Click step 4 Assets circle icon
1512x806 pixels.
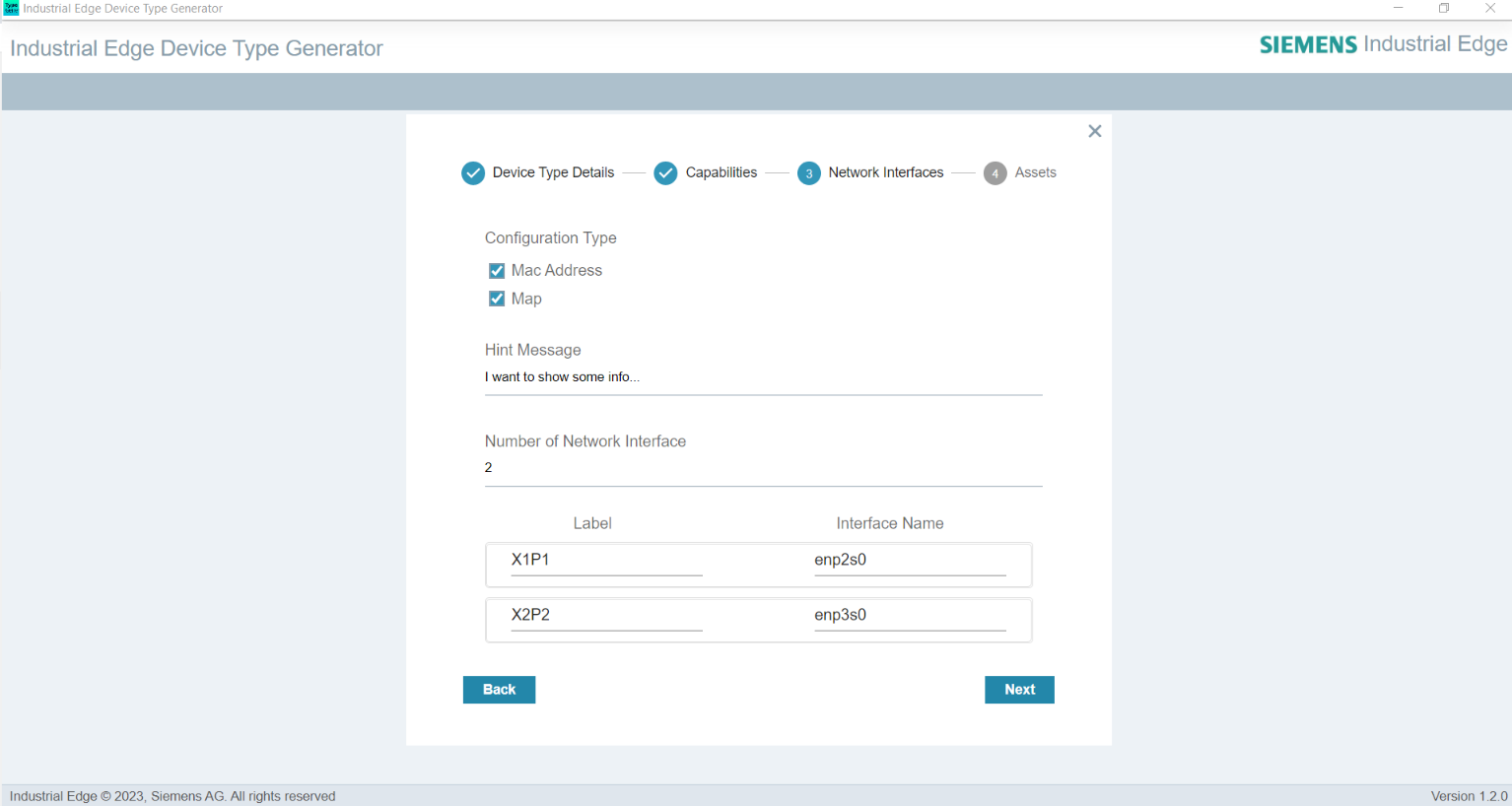tap(996, 172)
